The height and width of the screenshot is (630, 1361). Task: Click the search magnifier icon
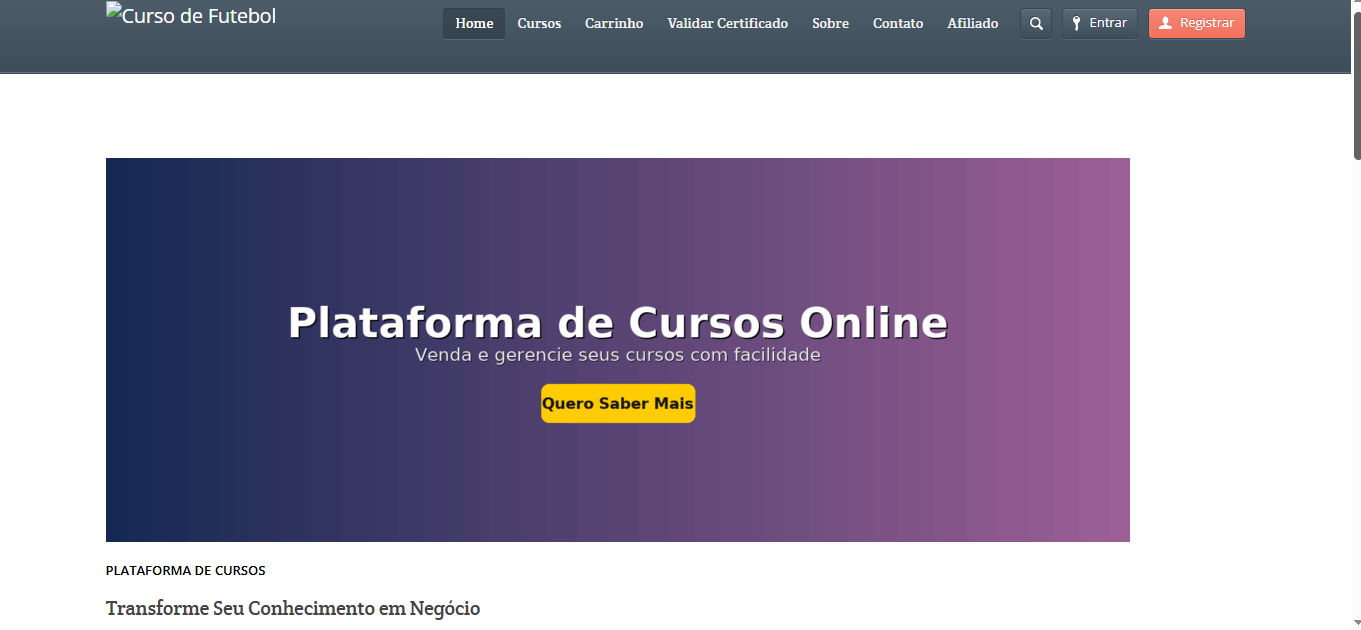coord(1036,23)
